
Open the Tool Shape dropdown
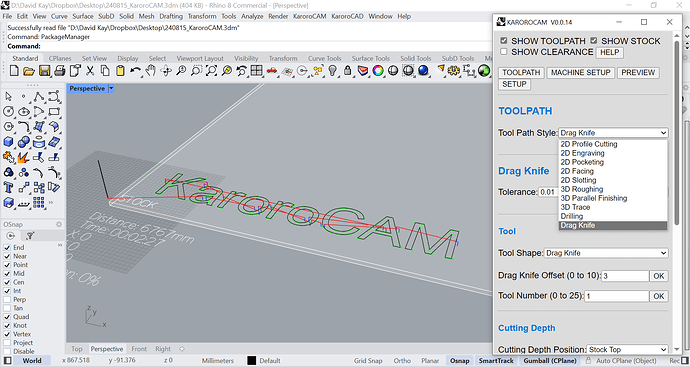point(606,253)
